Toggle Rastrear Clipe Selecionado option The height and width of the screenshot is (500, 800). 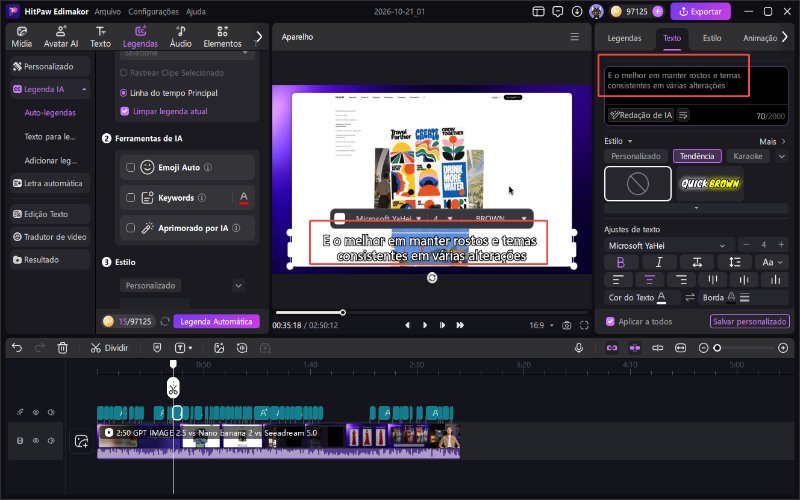123,73
